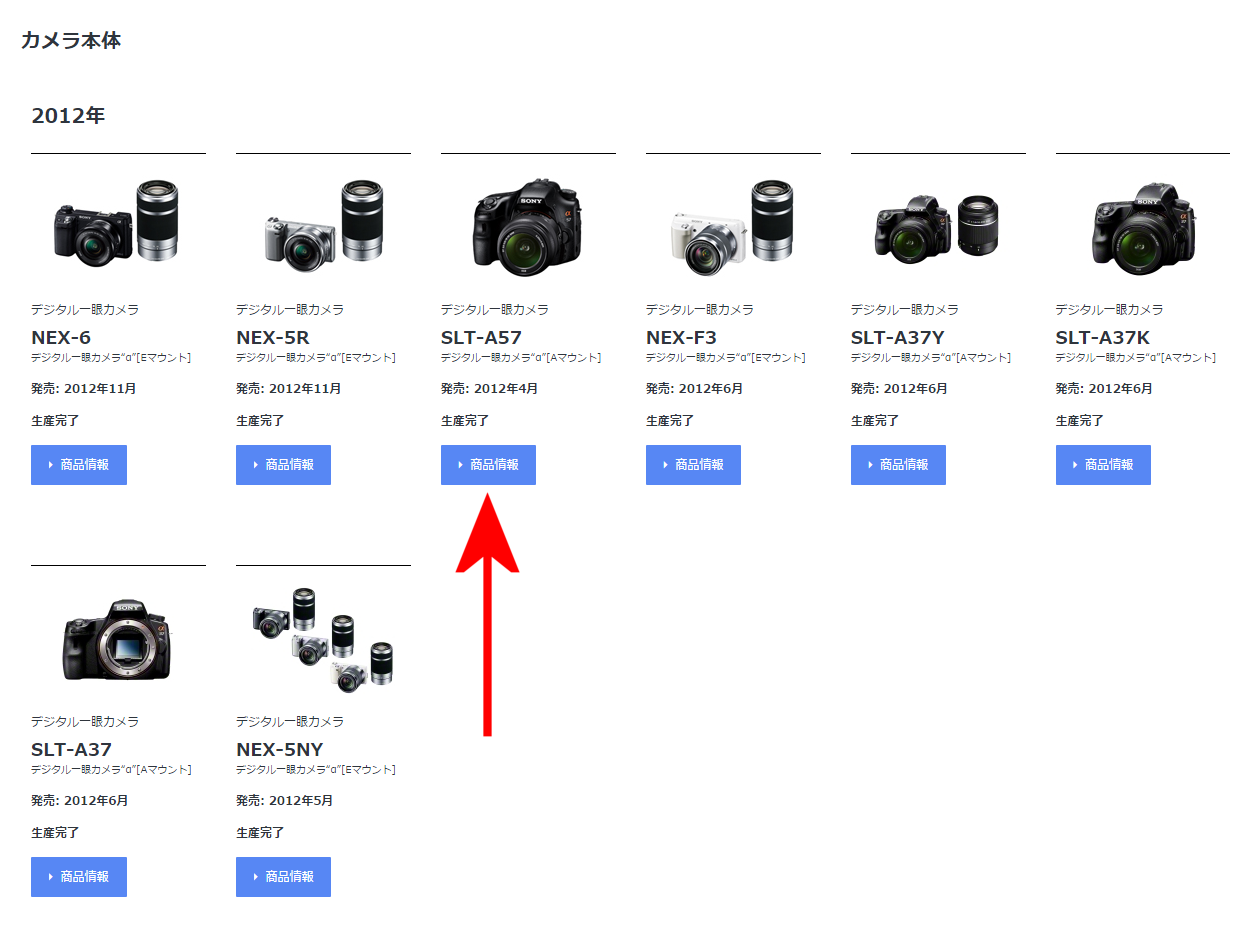Click 生産完了 status under NEX-F3
Screen dimensions: 1255x925
click(x=670, y=420)
